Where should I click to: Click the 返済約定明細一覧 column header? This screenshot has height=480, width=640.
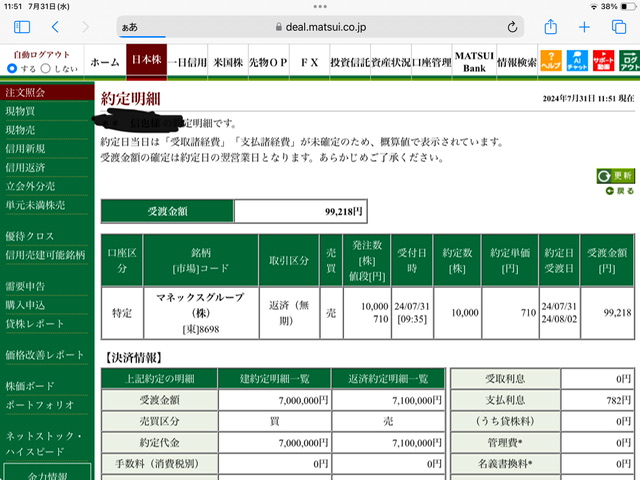click(388, 378)
